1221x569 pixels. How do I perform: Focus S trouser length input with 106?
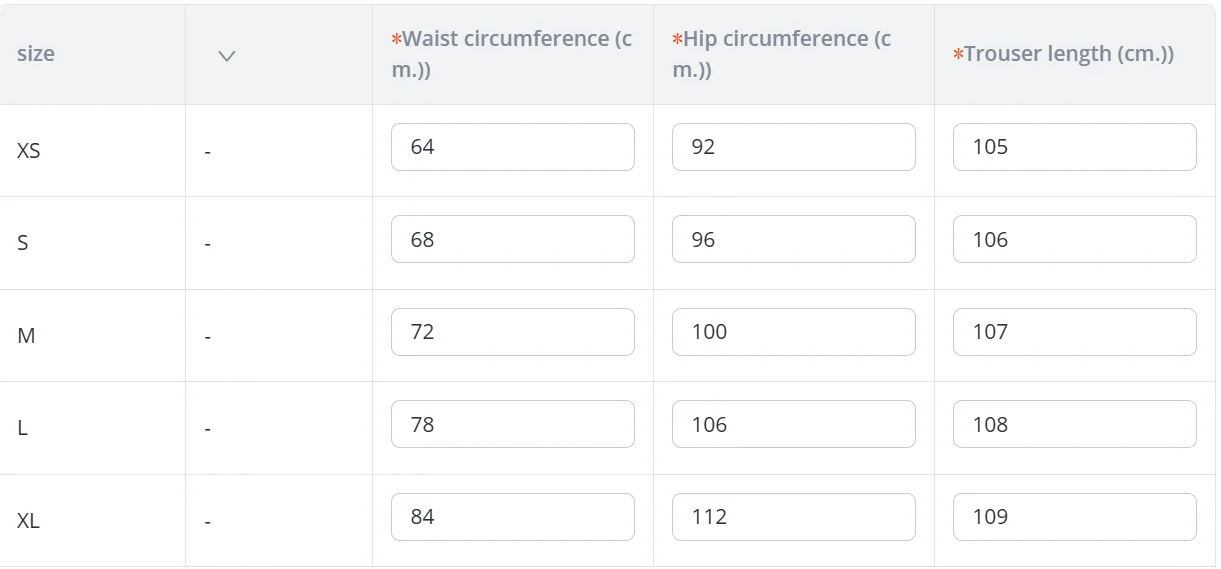(1074, 239)
